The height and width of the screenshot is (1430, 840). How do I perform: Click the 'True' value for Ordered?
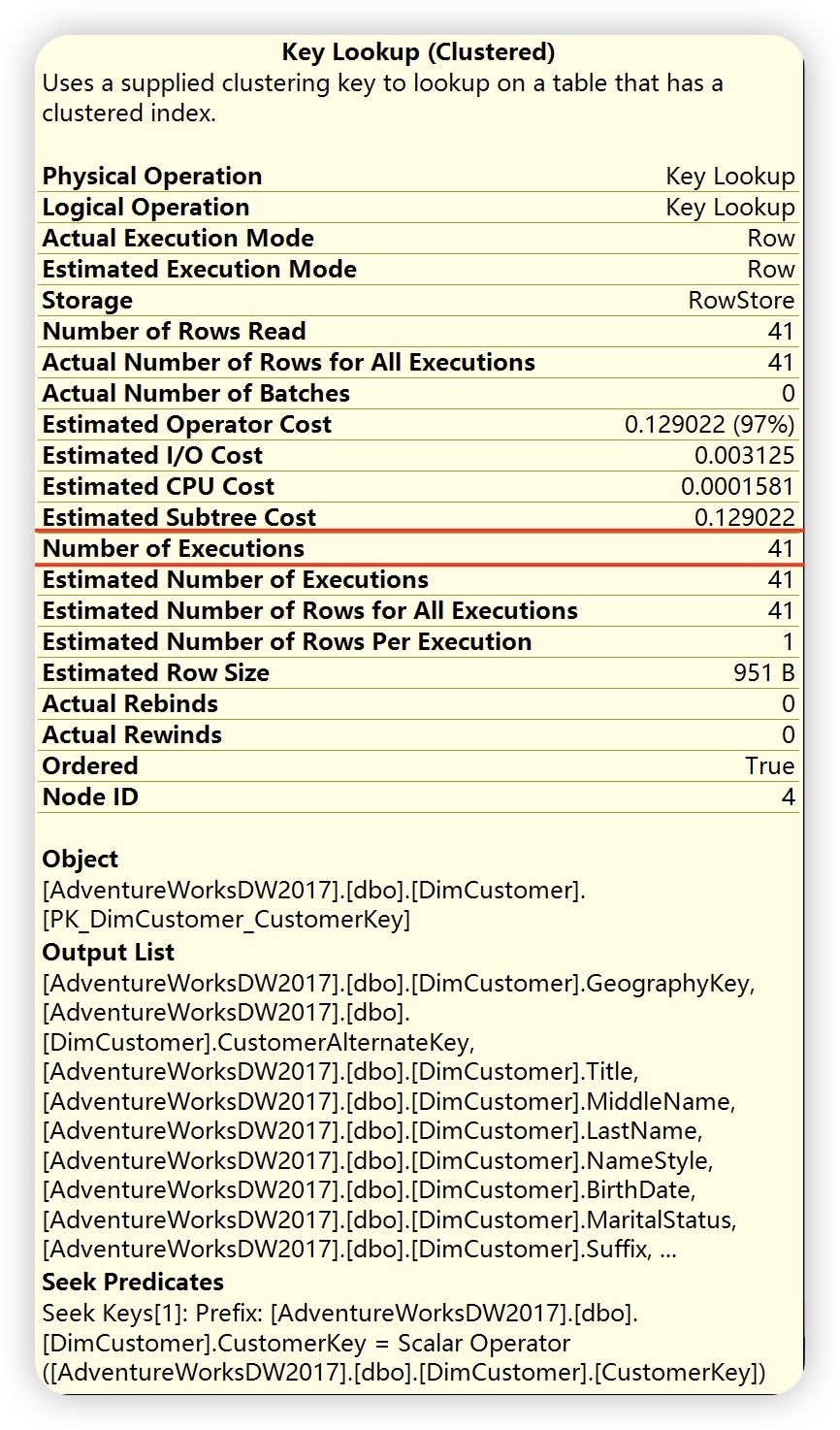point(770,766)
